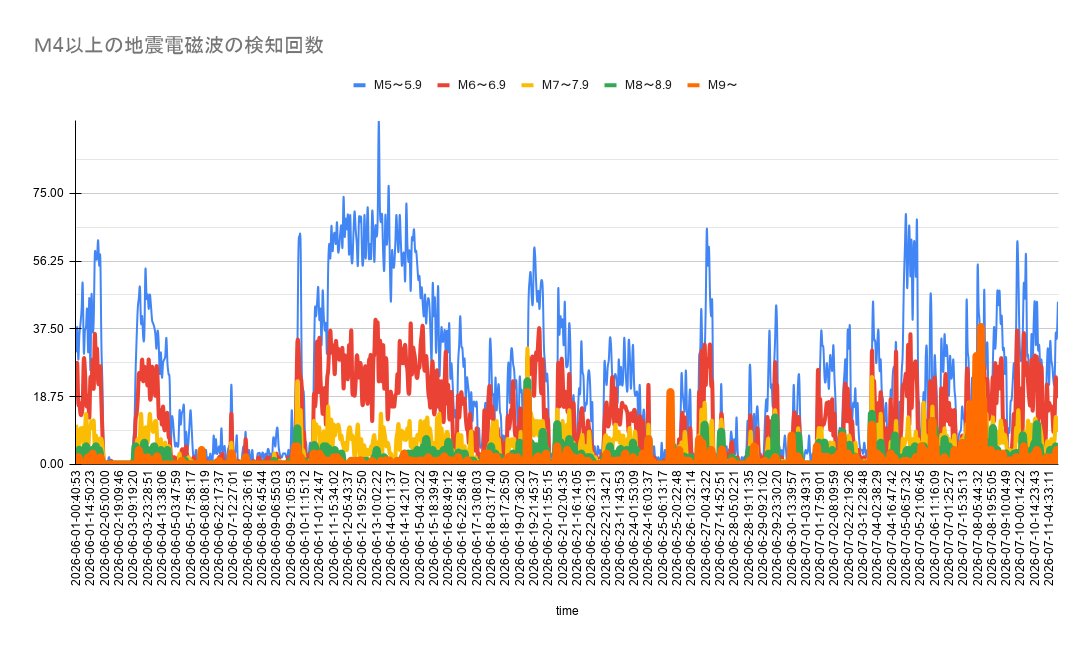Click x-axis label 2026-06-03-23:28:51

click(148, 528)
